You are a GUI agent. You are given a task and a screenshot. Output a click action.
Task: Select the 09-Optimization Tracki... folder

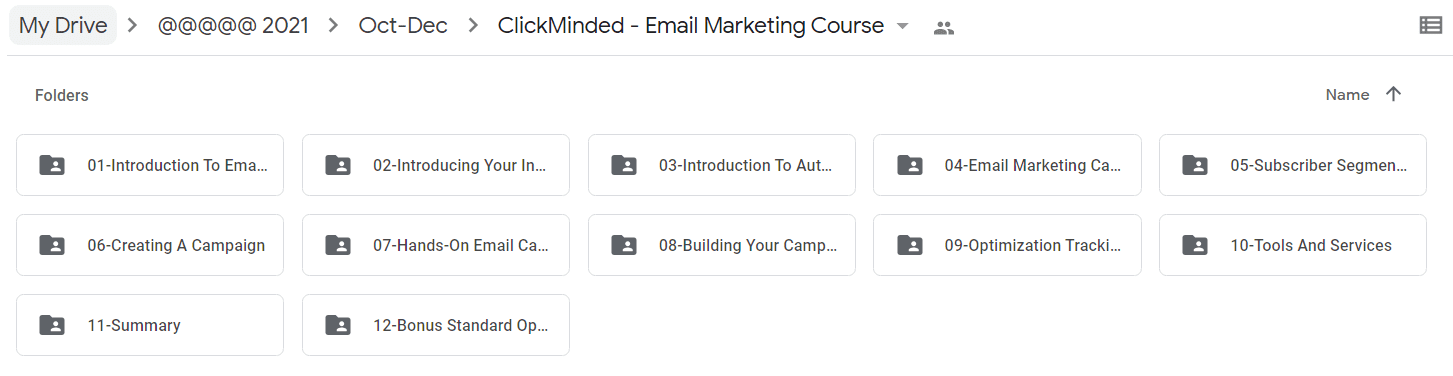point(1007,245)
